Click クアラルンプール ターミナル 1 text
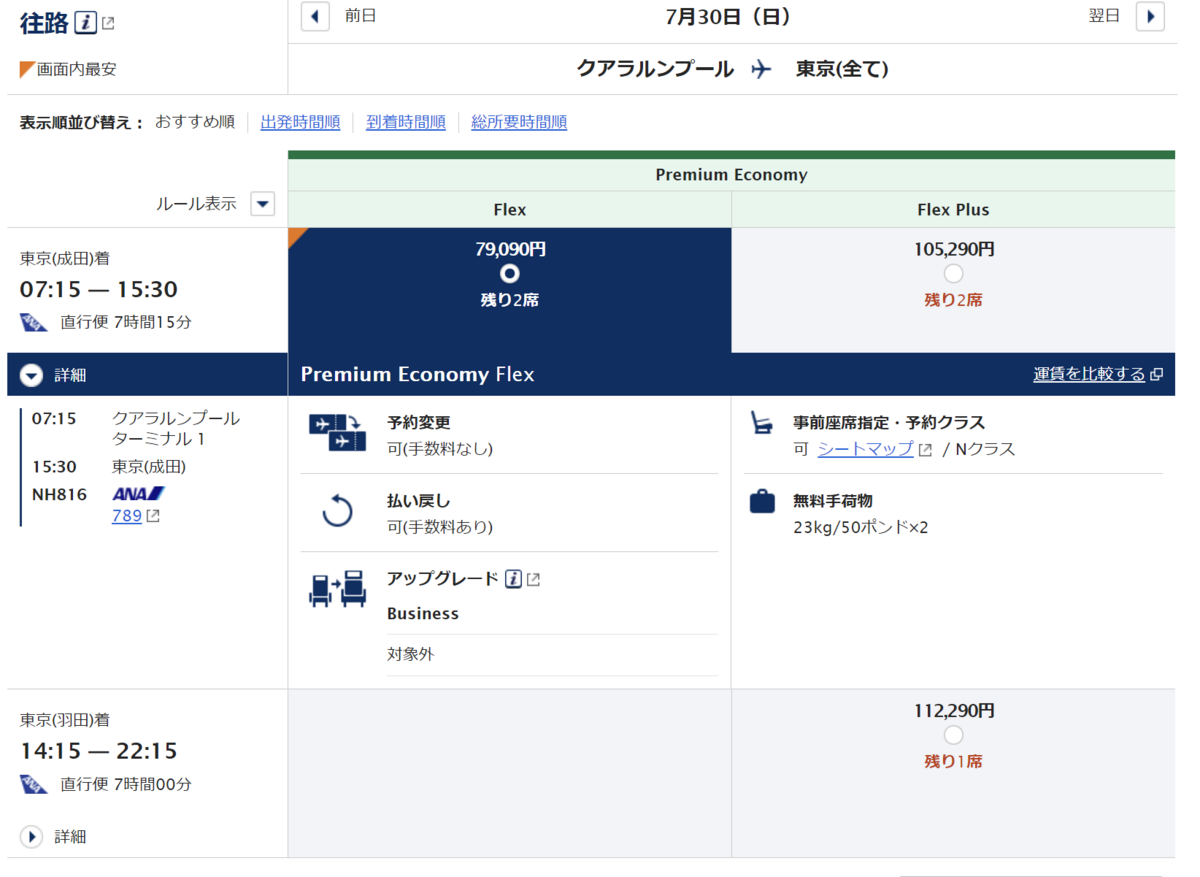Viewport: 1200px width, 877px height. point(176,428)
